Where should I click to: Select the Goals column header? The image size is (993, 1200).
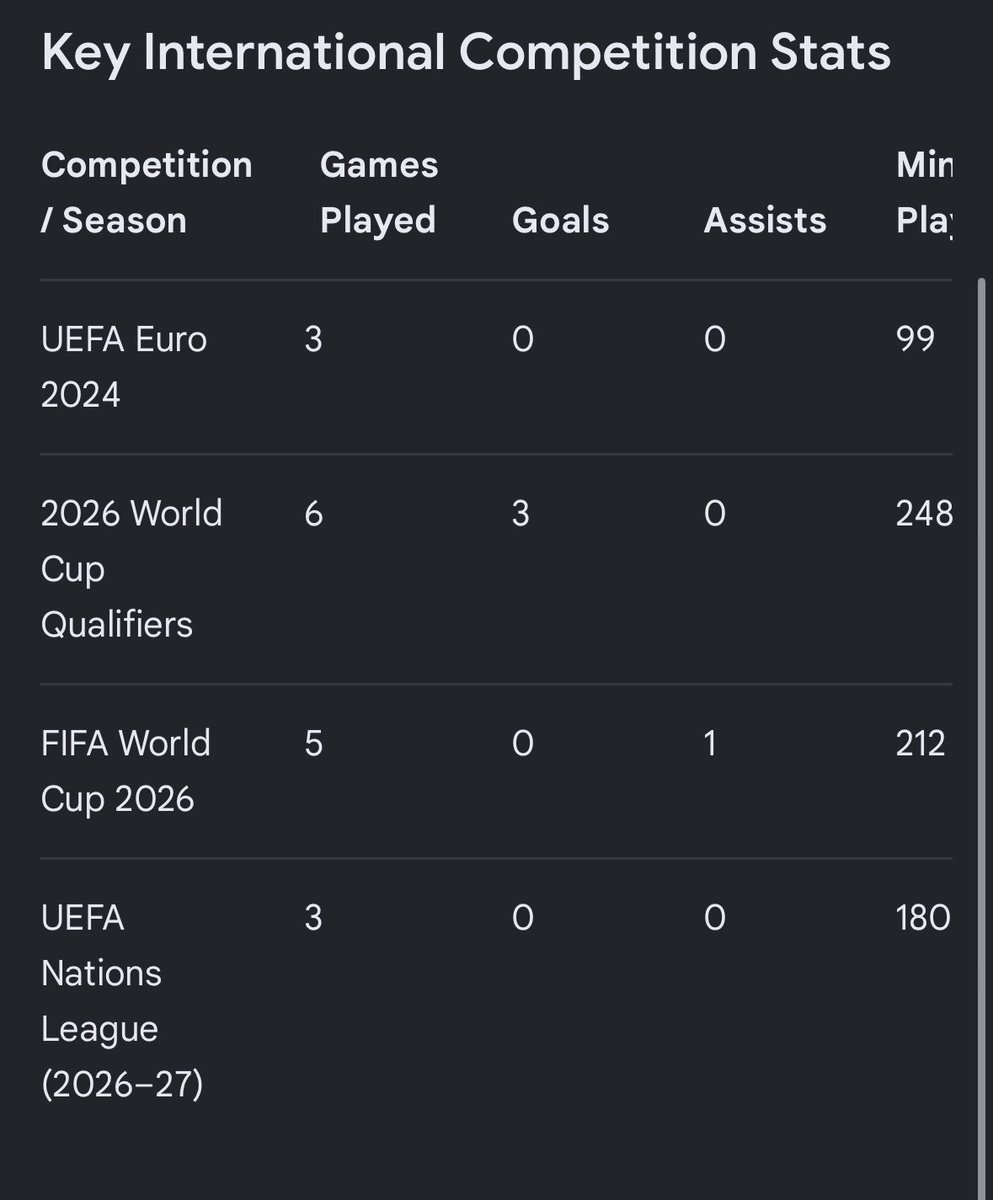(560, 220)
